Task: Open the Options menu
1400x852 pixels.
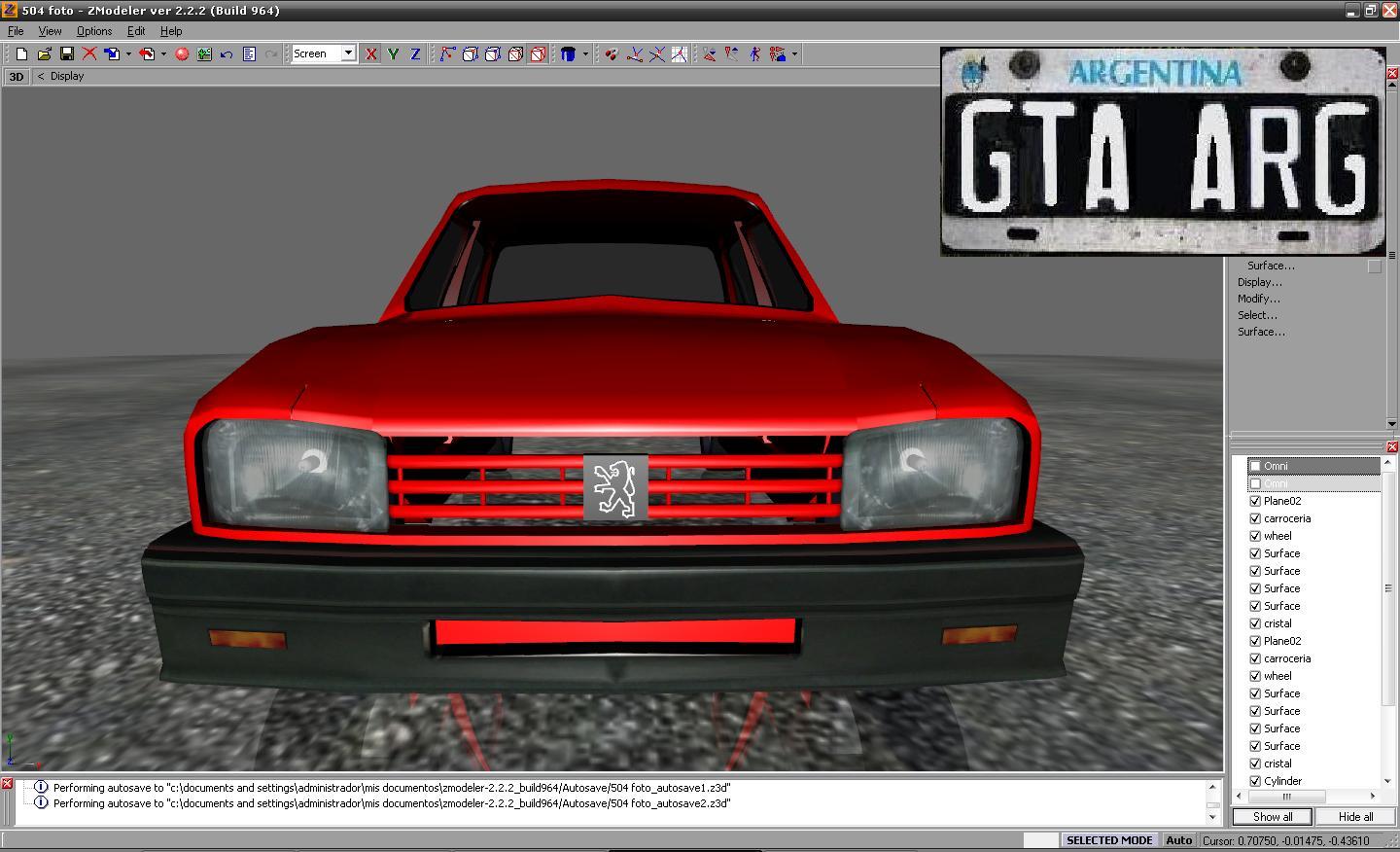Action: click(x=94, y=31)
